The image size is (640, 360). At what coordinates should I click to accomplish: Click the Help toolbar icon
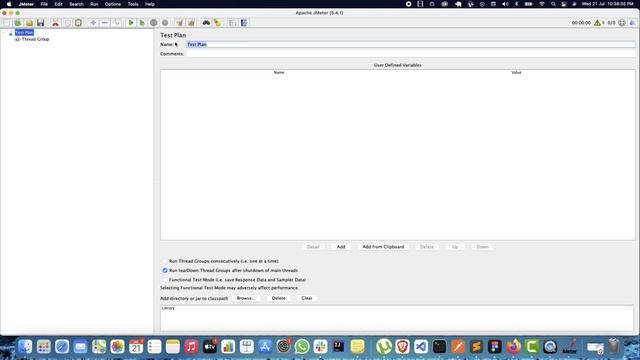244,23
